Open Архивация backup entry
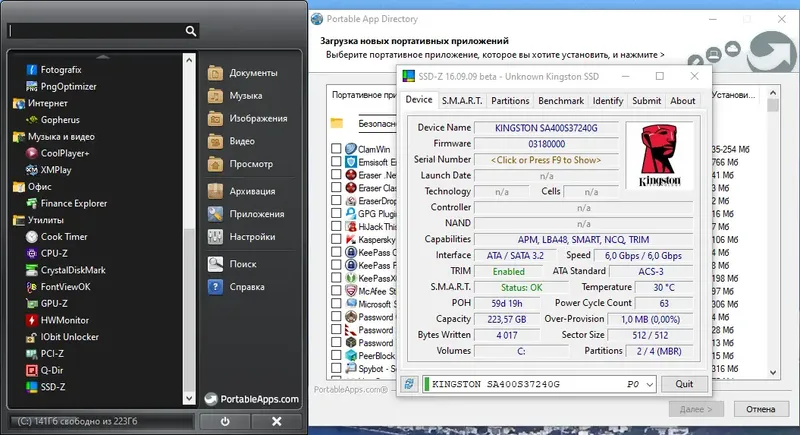 click(x=241, y=191)
